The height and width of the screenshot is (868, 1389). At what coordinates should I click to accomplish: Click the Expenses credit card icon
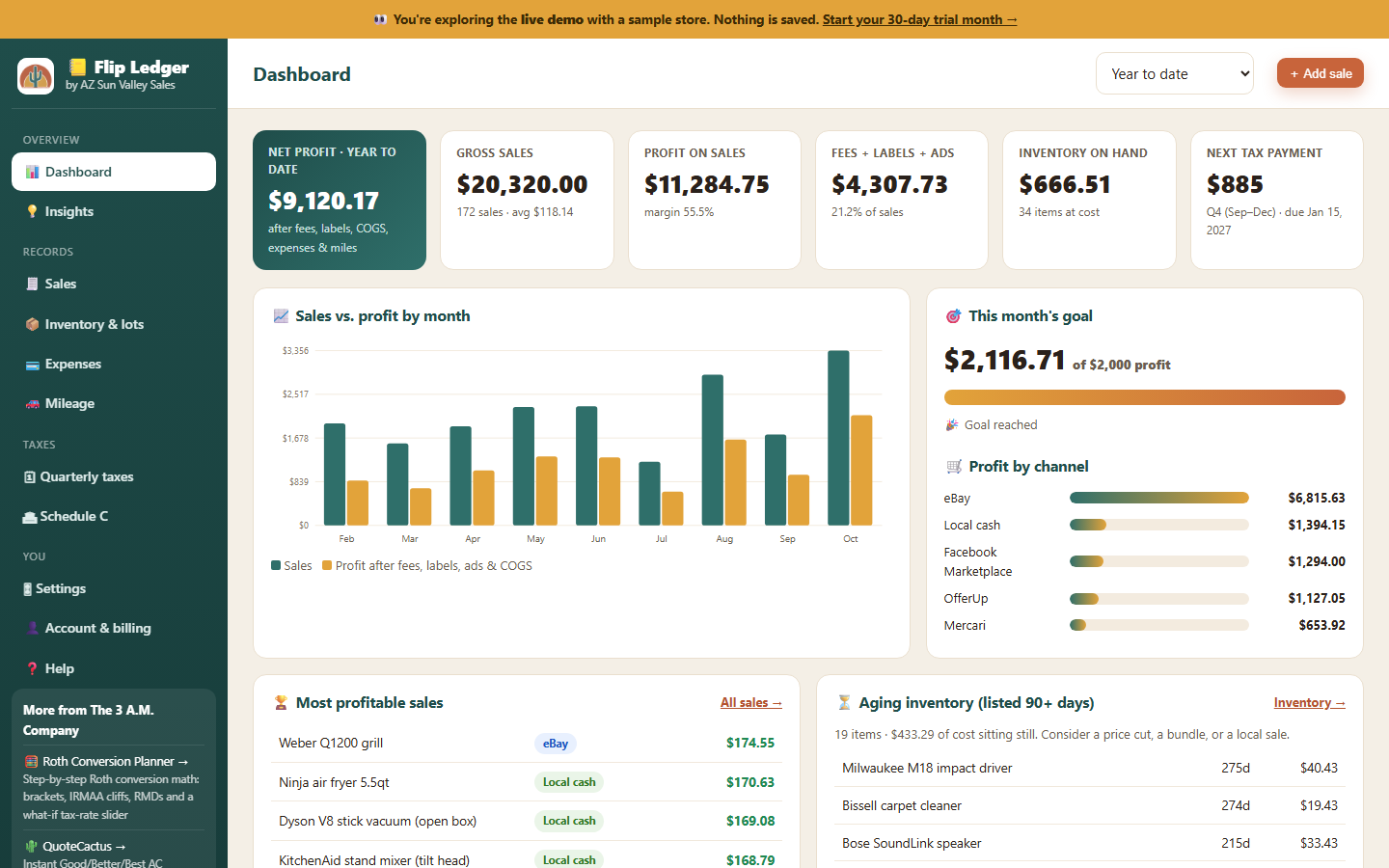pos(33,364)
